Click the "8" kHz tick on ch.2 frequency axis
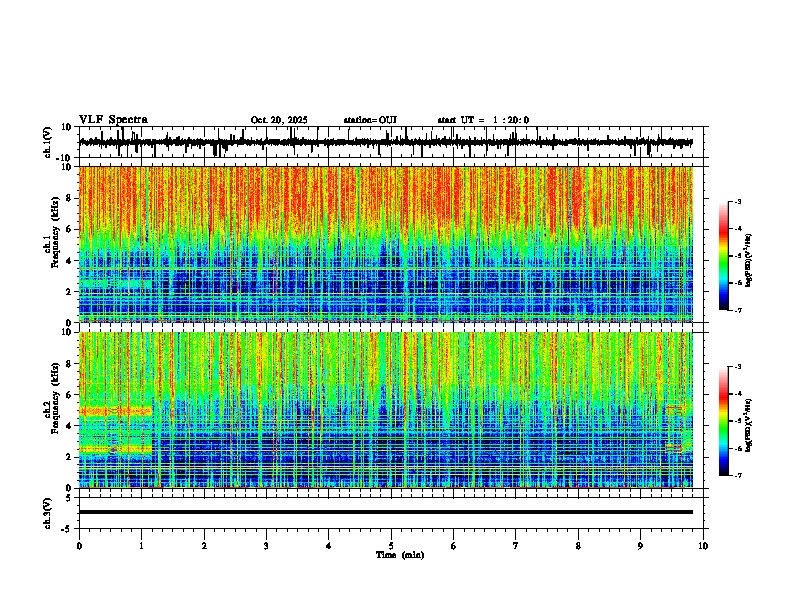This screenshot has height=612, width=792. click(69, 364)
